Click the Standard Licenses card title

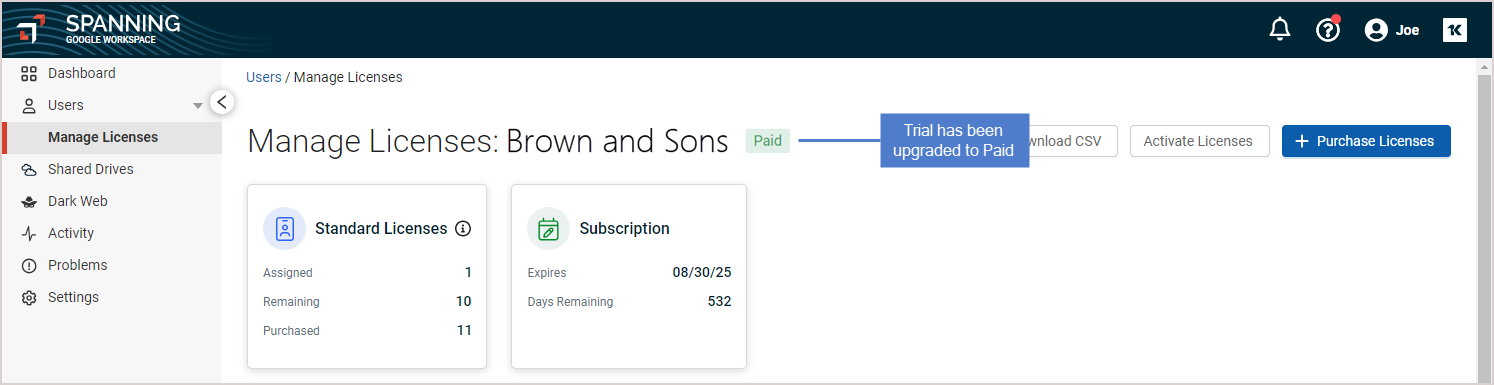tap(381, 228)
